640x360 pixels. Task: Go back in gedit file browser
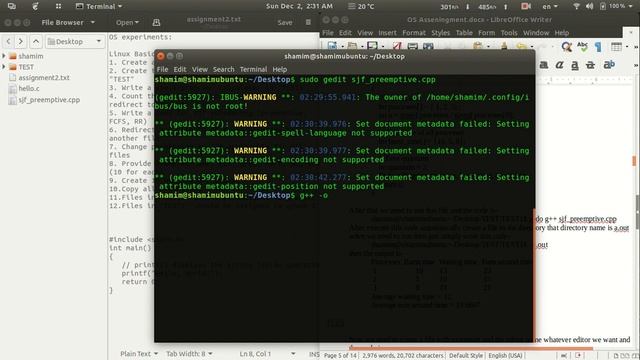(9, 41)
